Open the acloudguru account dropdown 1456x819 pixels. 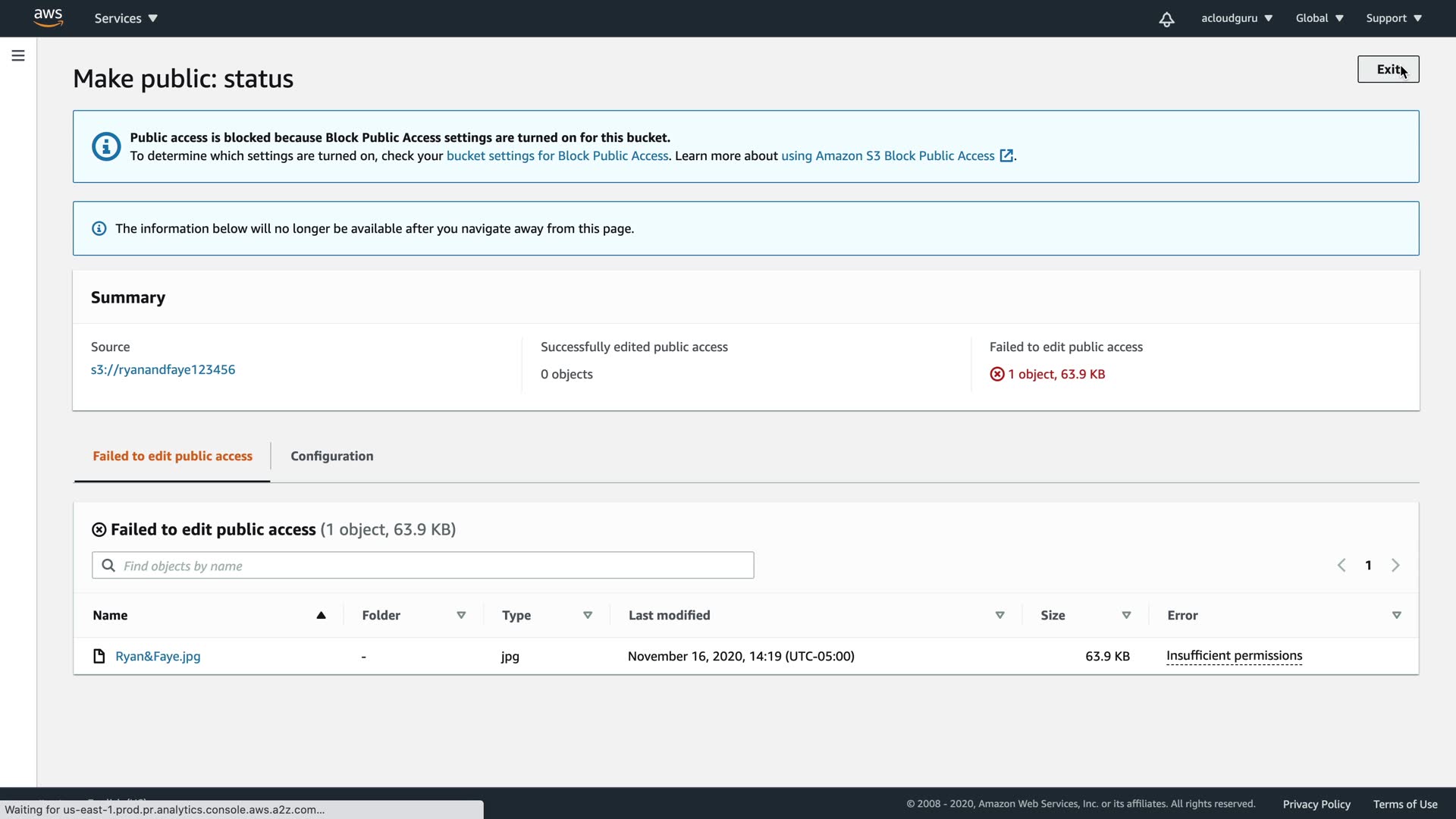coord(1236,18)
